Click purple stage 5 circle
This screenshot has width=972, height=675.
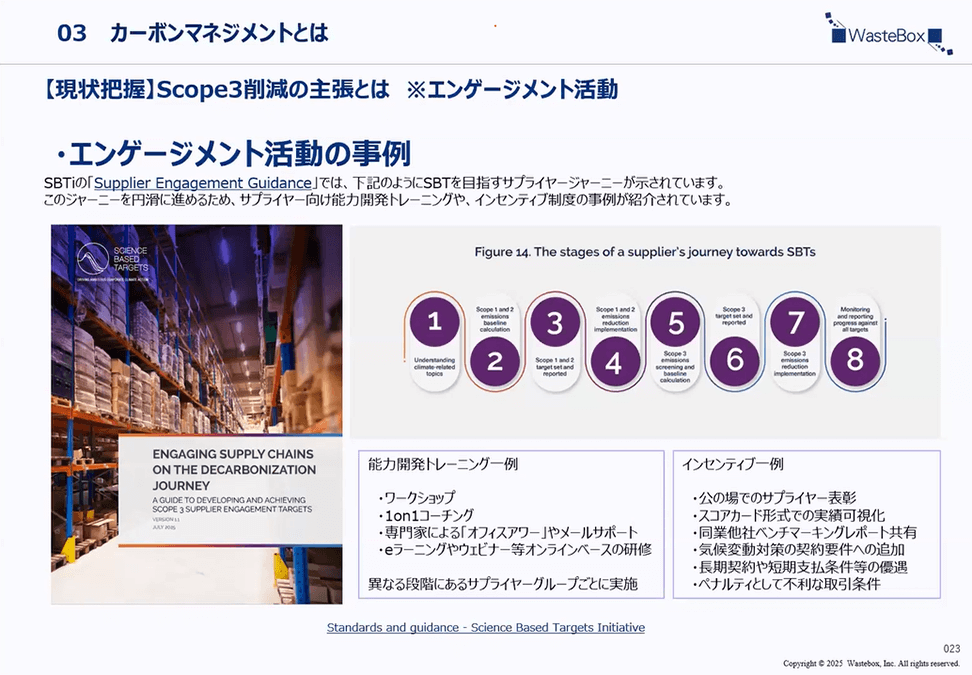point(675,322)
